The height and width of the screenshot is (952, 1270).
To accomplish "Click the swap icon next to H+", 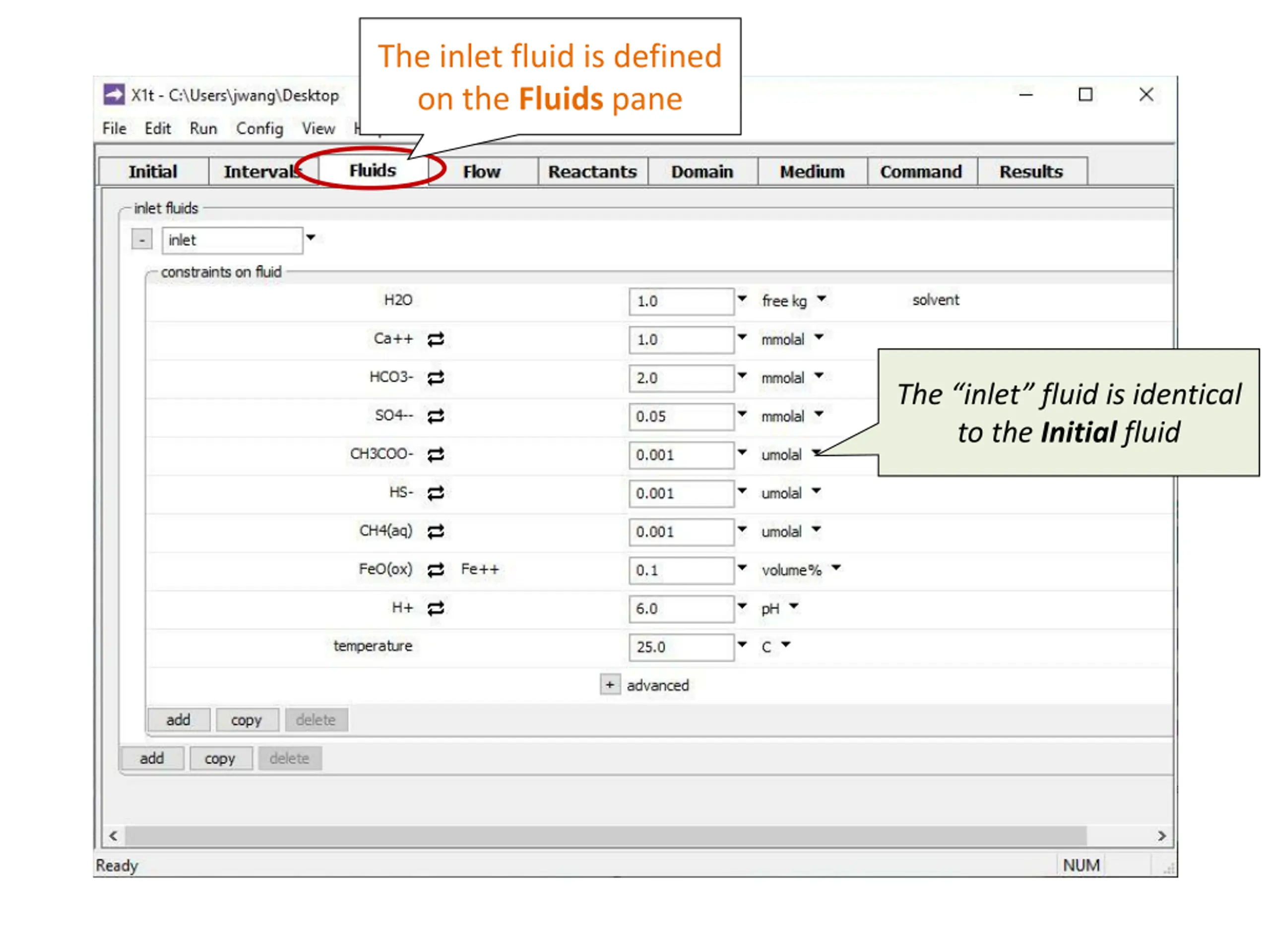I will [x=436, y=608].
